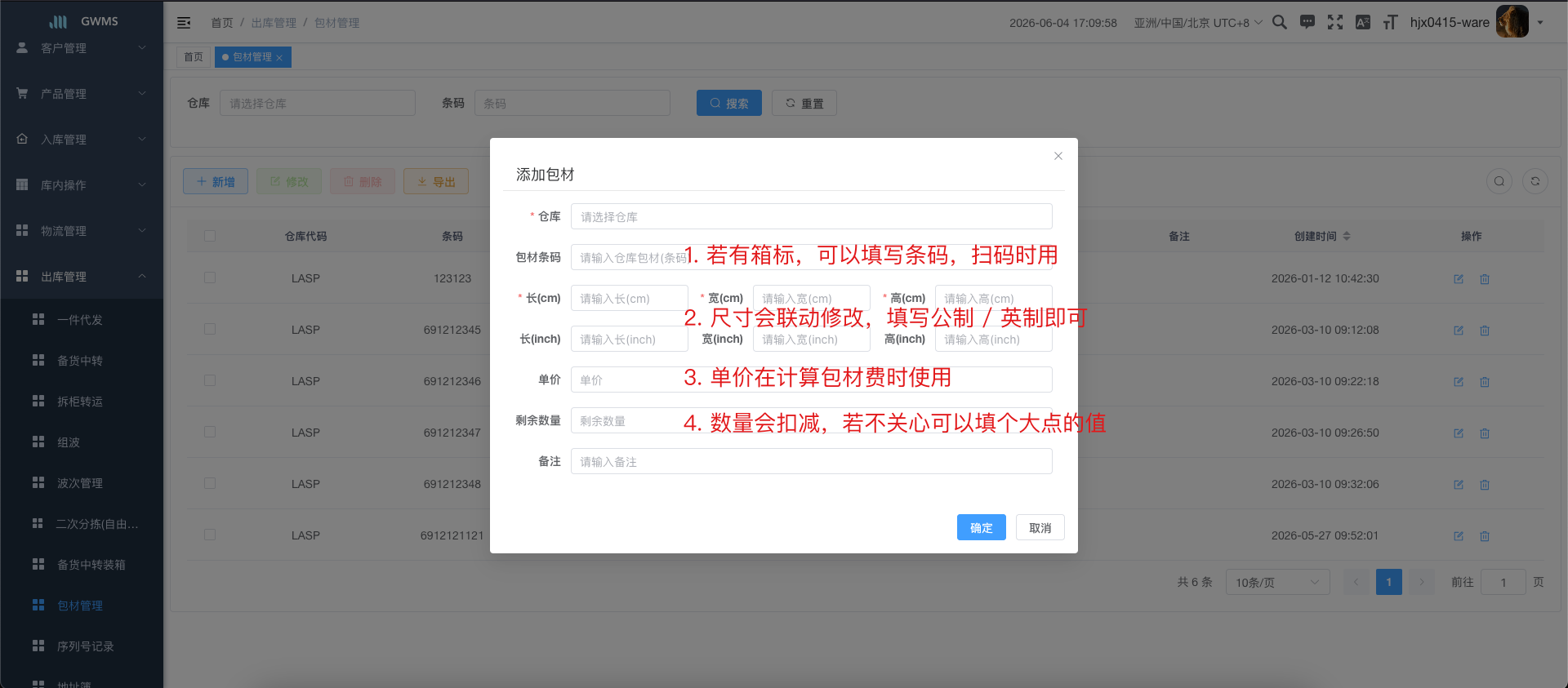Viewport: 1568px width, 688px height.
Task: Click the 搜索 search button
Action: pos(729,103)
